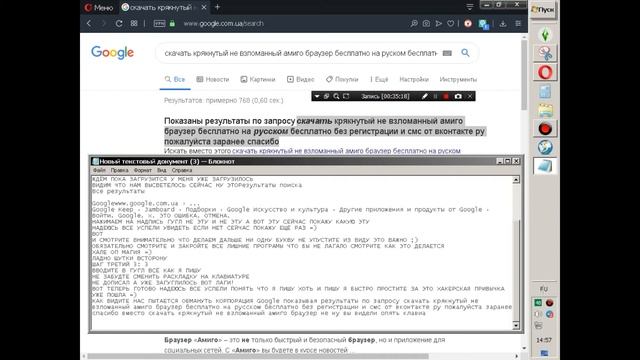Click the taskbar clock 14:57
Image resolution: width=640 pixels, height=360 pixels.
coord(544,340)
